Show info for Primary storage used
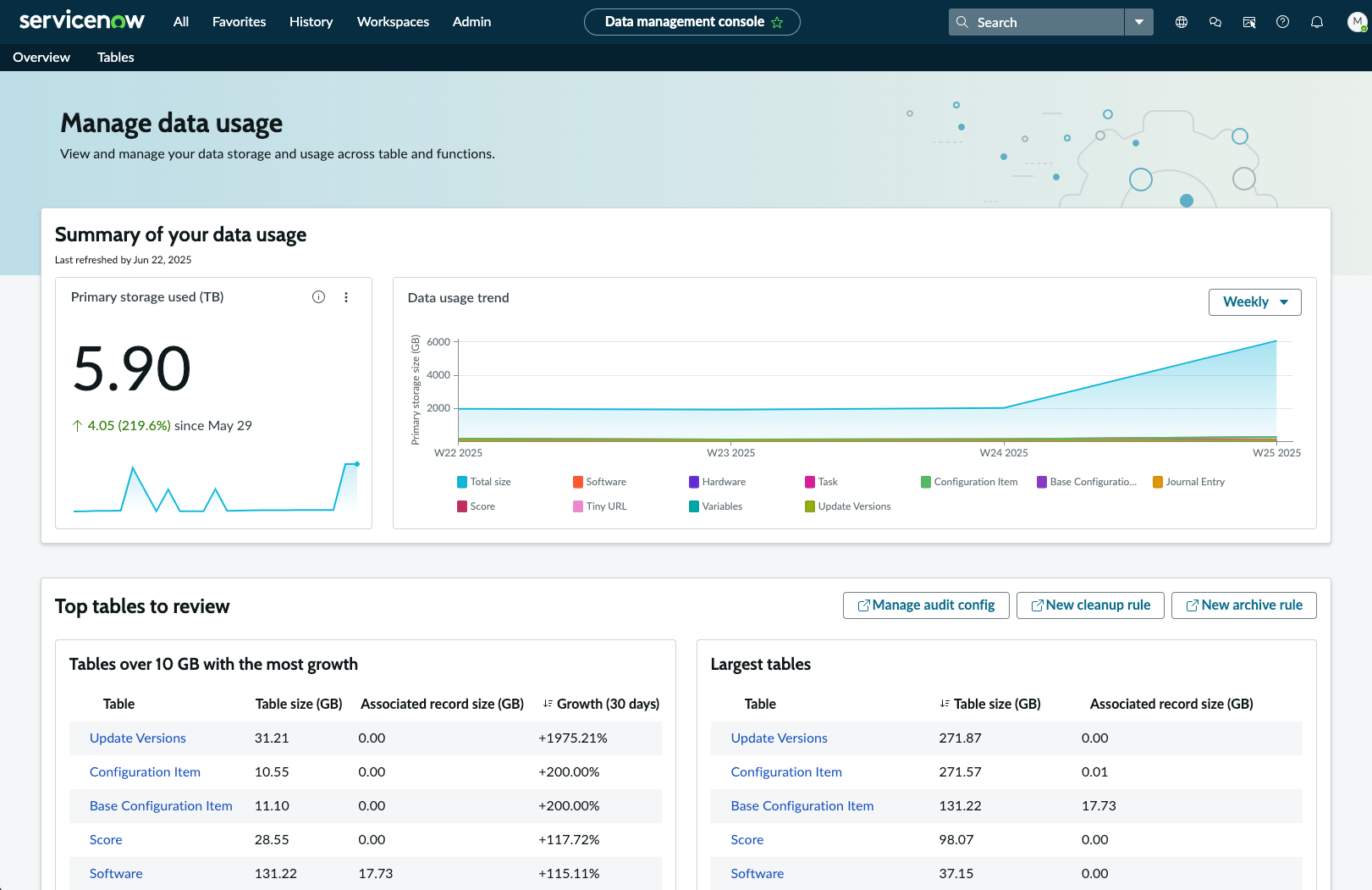The width and height of the screenshot is (1372, 890). point(319,297)
